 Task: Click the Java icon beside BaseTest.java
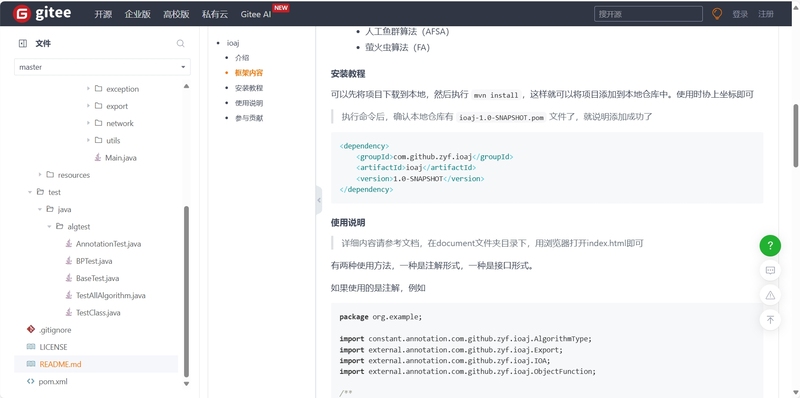click(x=69, y=278)
